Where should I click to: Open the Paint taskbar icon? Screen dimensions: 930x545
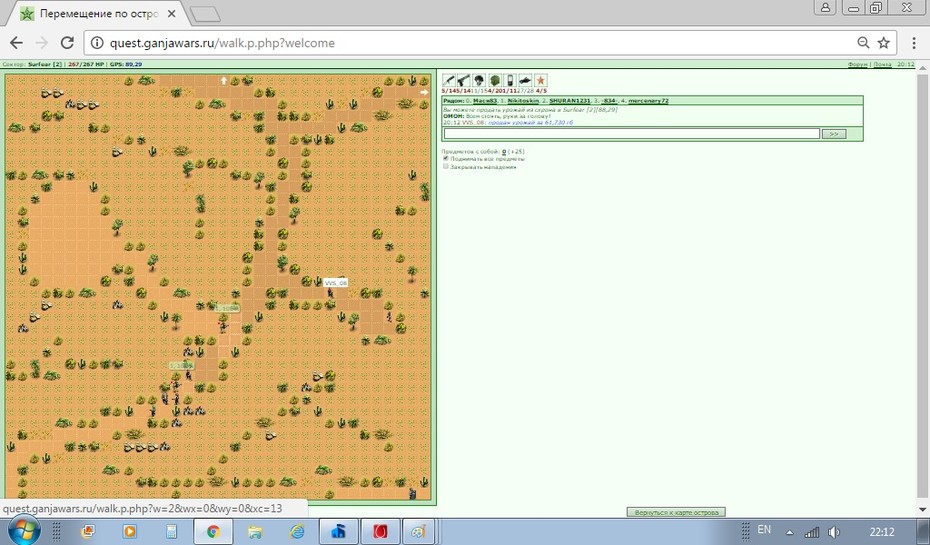(x=419, y=531)
